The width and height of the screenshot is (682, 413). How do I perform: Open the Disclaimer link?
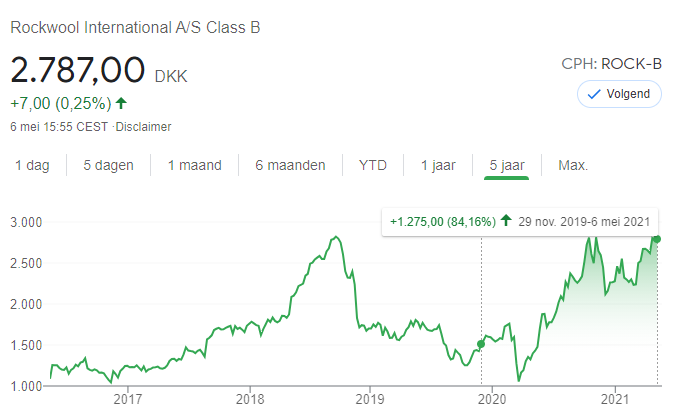pyautogui.click(x=143, y=127)
